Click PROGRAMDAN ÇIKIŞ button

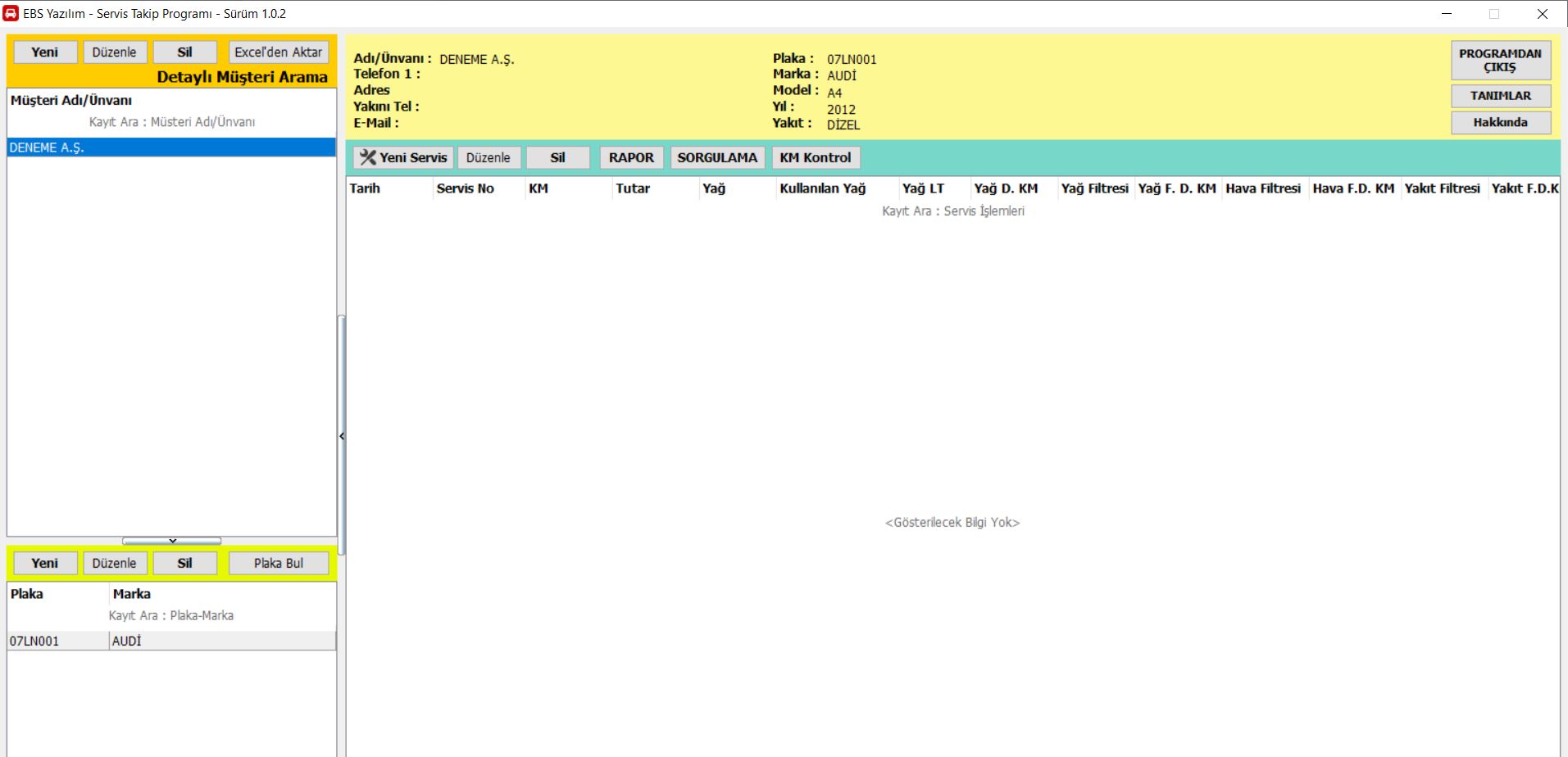tap(1500, 61)
